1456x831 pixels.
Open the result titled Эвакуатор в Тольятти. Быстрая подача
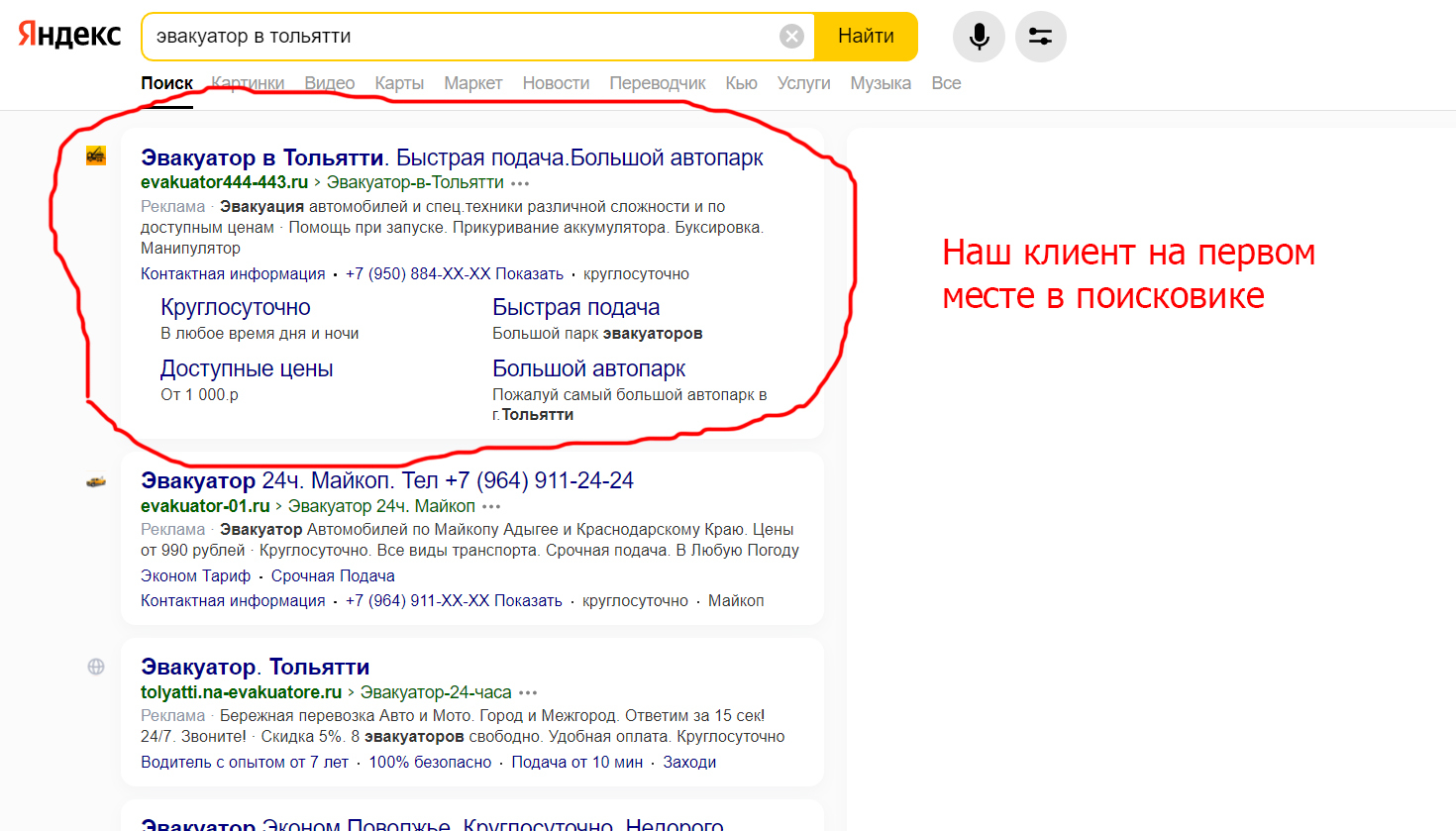click(452, 157)
